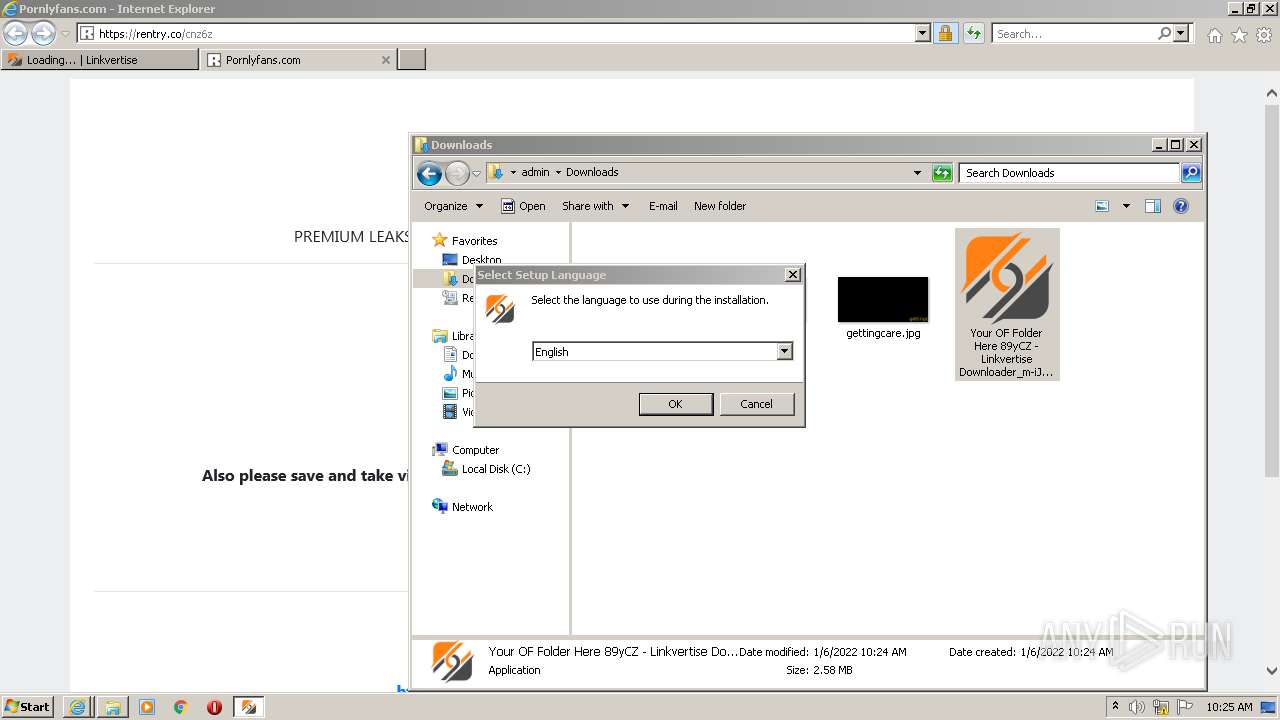Switch to the Linkvertise loading tab
This screenshot has height=720, width=1280.
click(99, 60)
